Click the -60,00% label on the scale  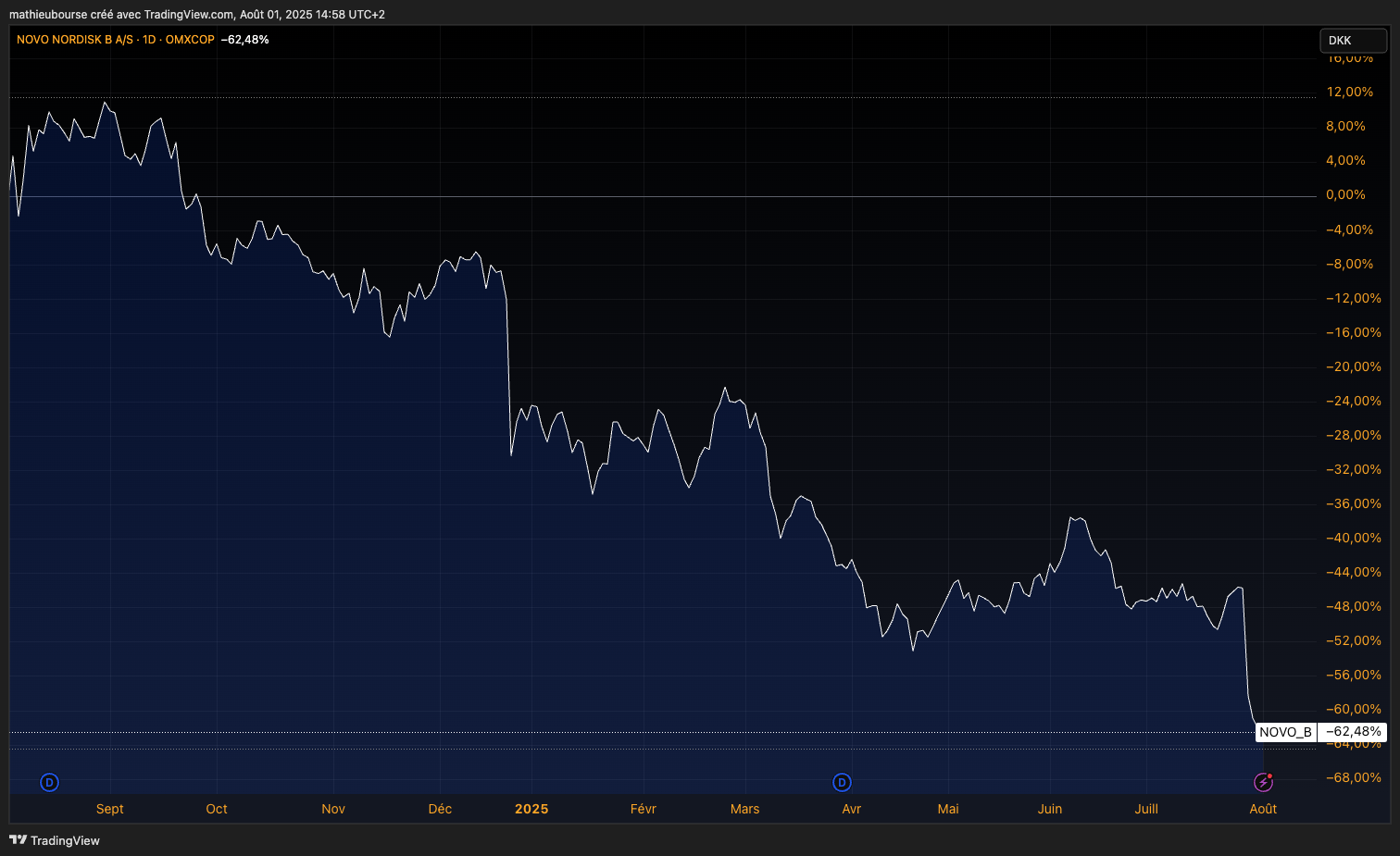[1354, 709]
